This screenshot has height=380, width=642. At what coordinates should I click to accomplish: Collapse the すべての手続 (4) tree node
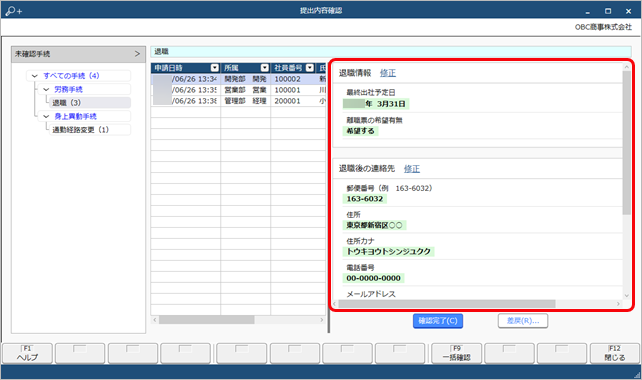coord(35,76)
